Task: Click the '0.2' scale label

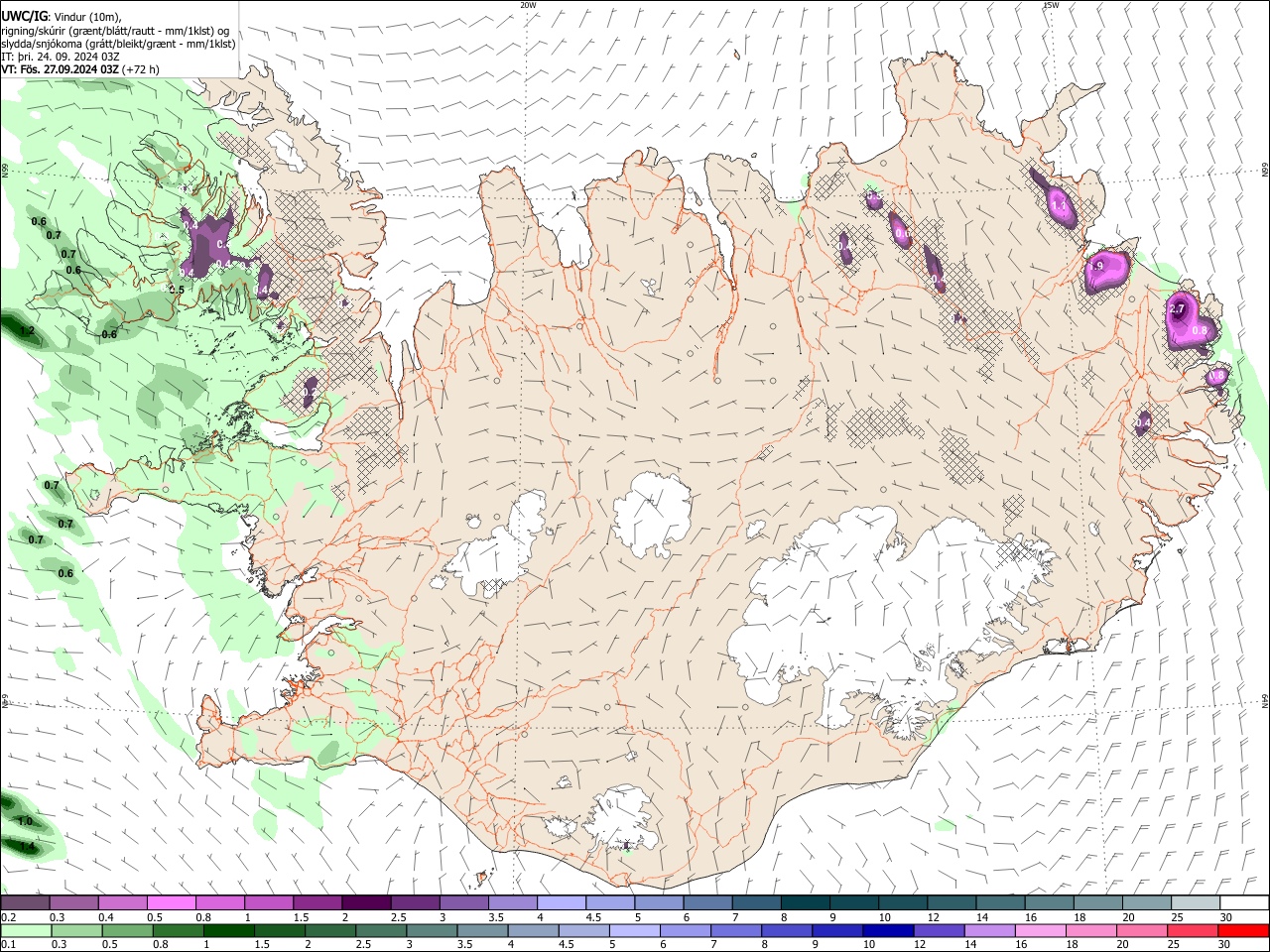Action: (x=8, y=917)
